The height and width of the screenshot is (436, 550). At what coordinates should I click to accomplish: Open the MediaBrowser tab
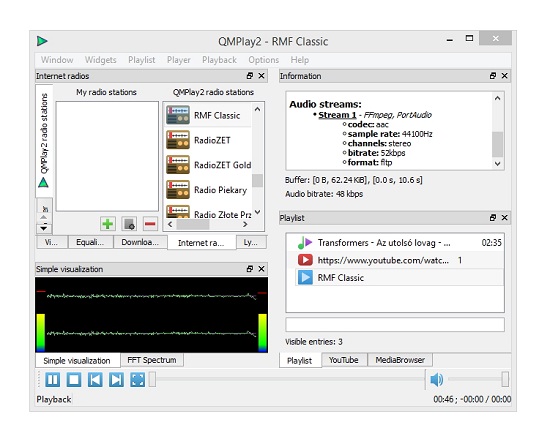[400, 360]
